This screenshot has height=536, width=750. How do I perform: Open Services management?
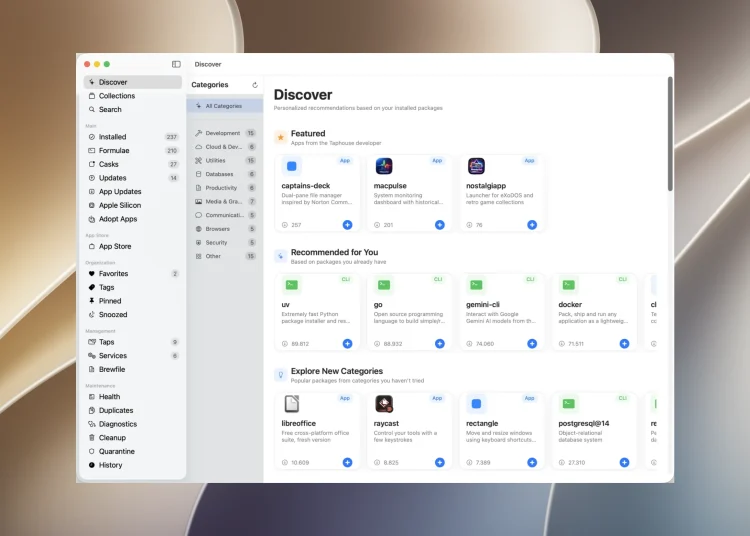tap(132, 356)
